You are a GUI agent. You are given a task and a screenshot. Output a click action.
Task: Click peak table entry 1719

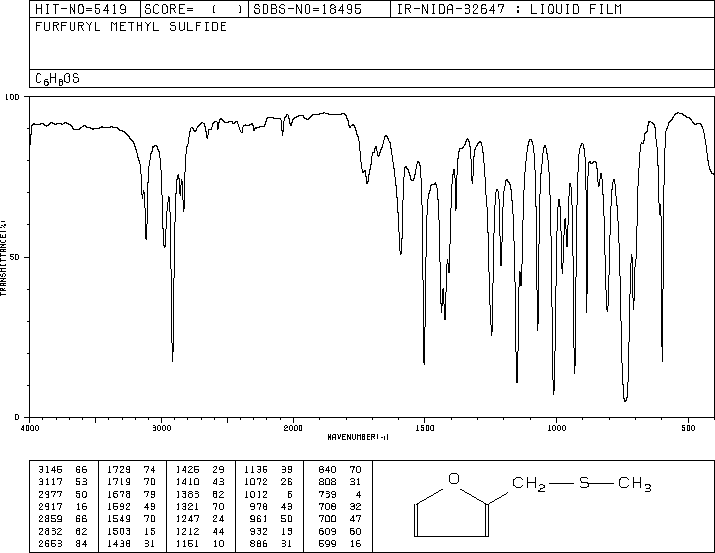tap(119, 482)
